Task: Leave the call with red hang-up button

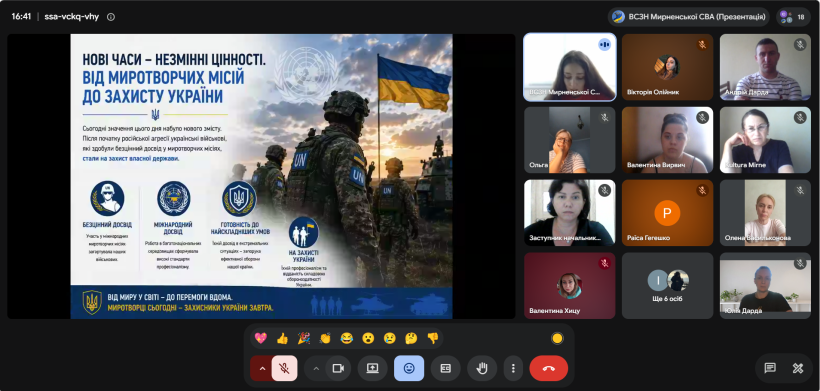Action: (x=549, y=369)
